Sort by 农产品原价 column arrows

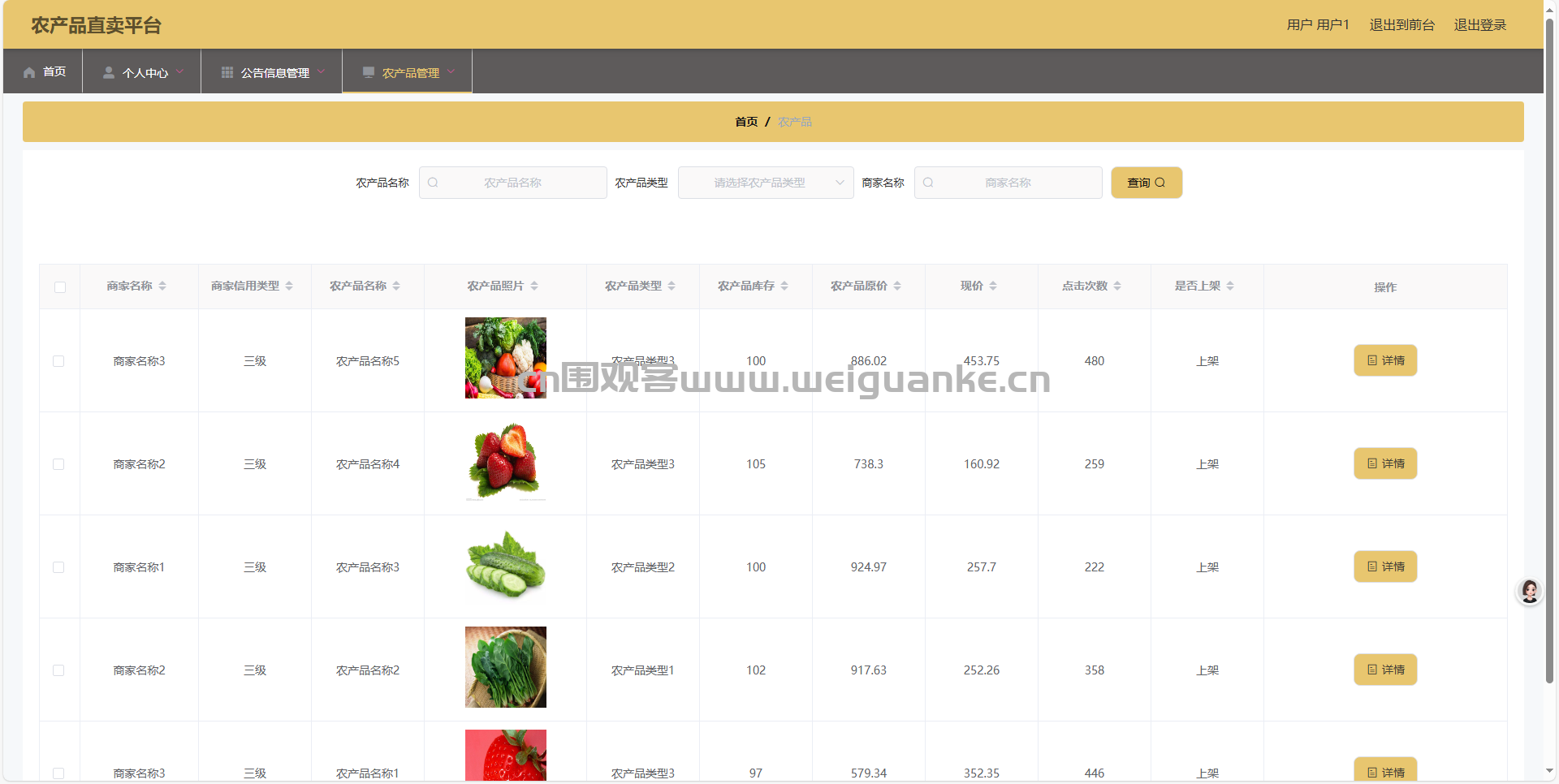point(897,286)
